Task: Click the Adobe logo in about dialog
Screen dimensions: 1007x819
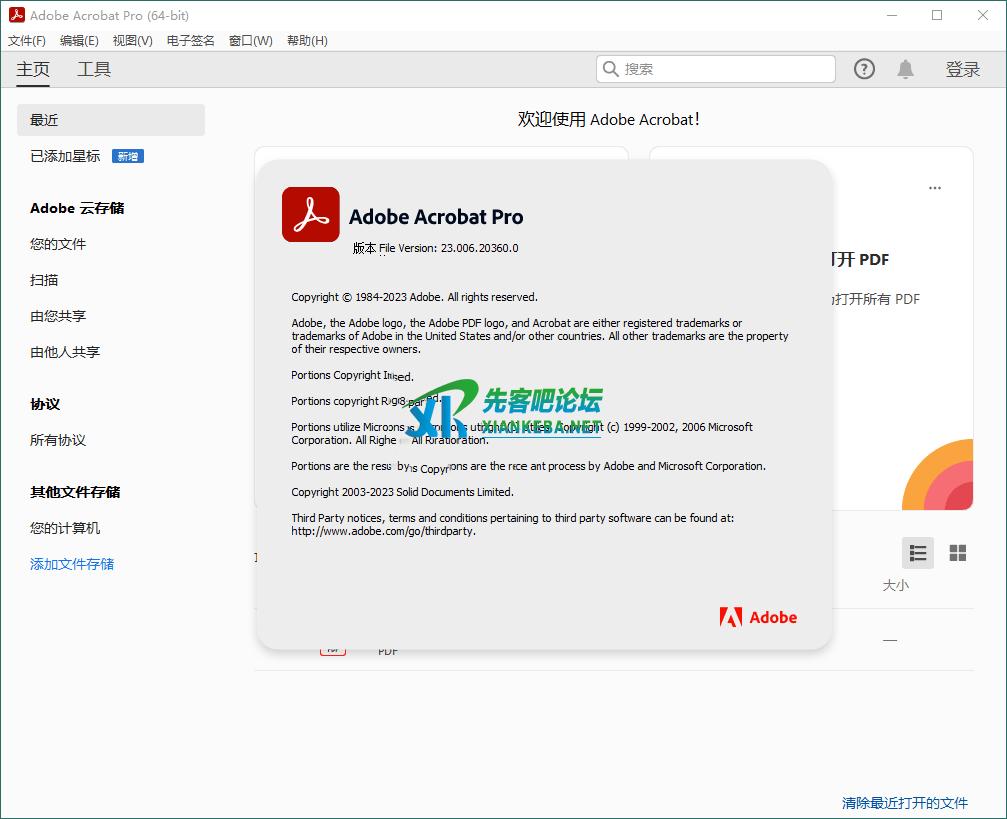Action: (x=758, y=617)
